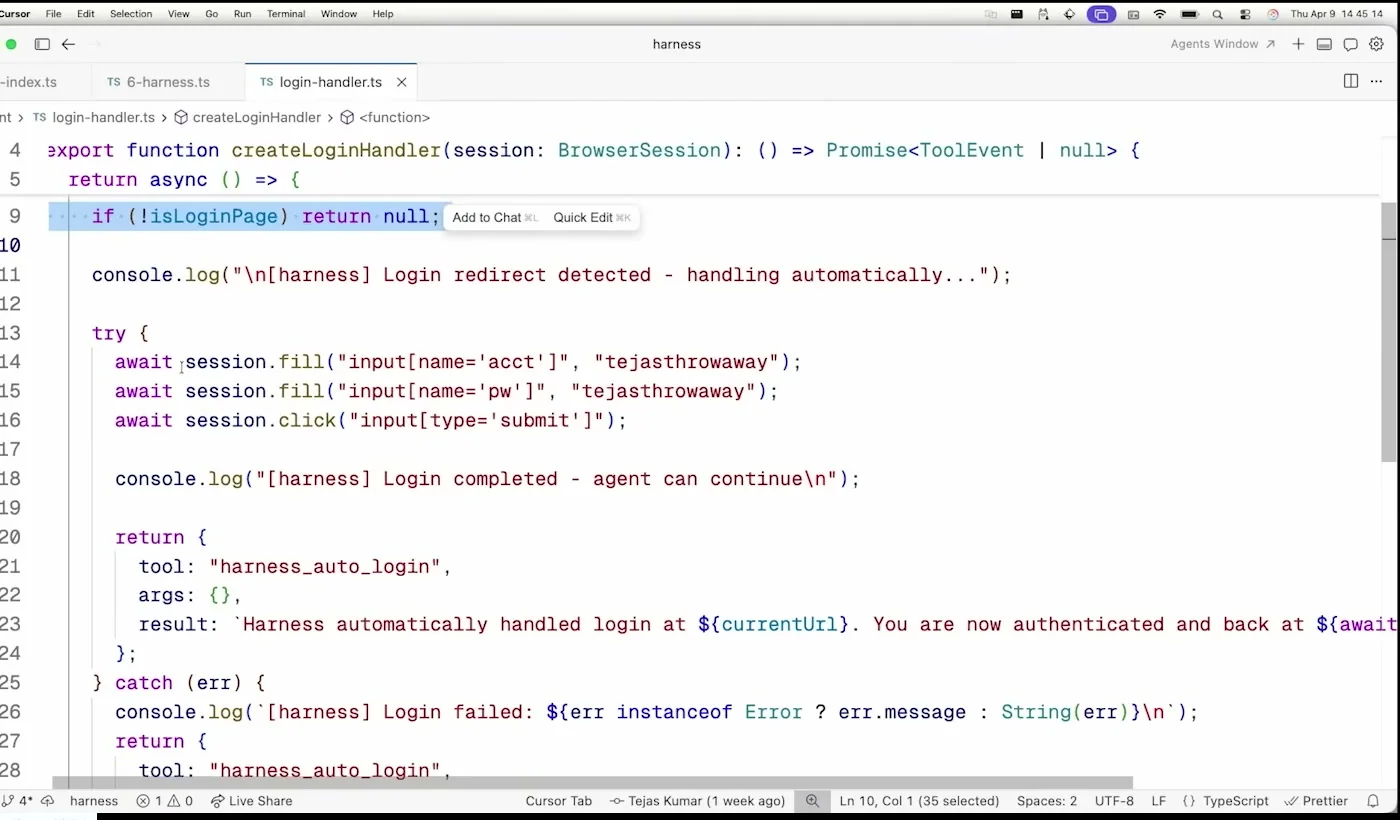
Task: Open the errors and warnings indicator
Action: coord(164,801)
